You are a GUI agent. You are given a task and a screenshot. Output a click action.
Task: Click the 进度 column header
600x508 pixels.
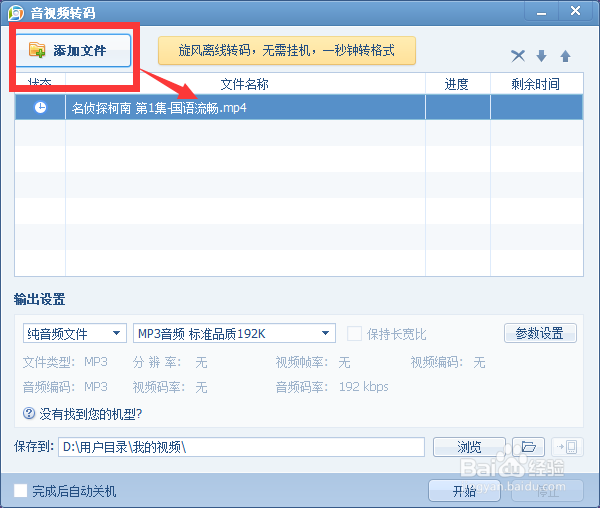458,84
